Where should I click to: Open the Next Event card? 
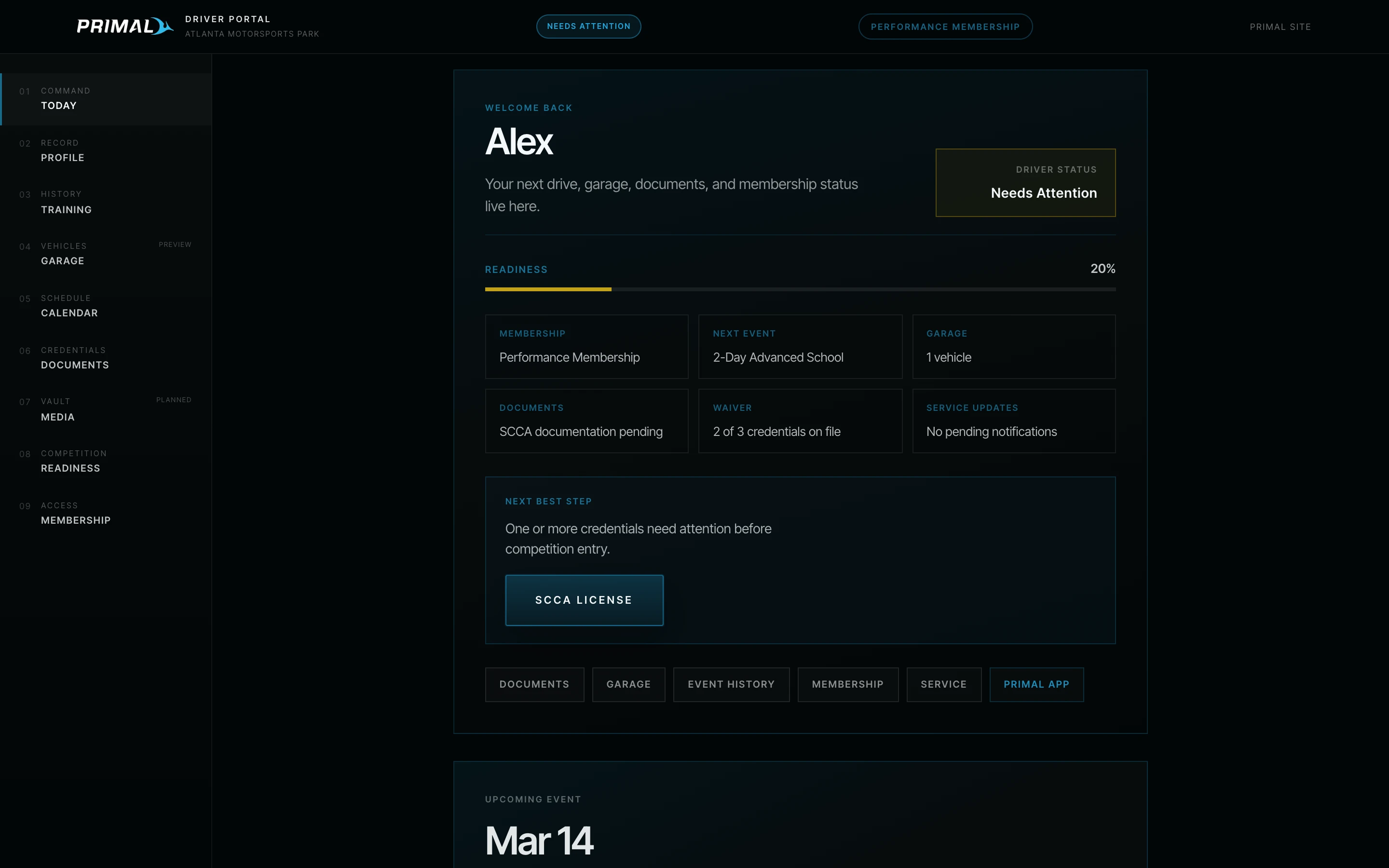[800, 347]
